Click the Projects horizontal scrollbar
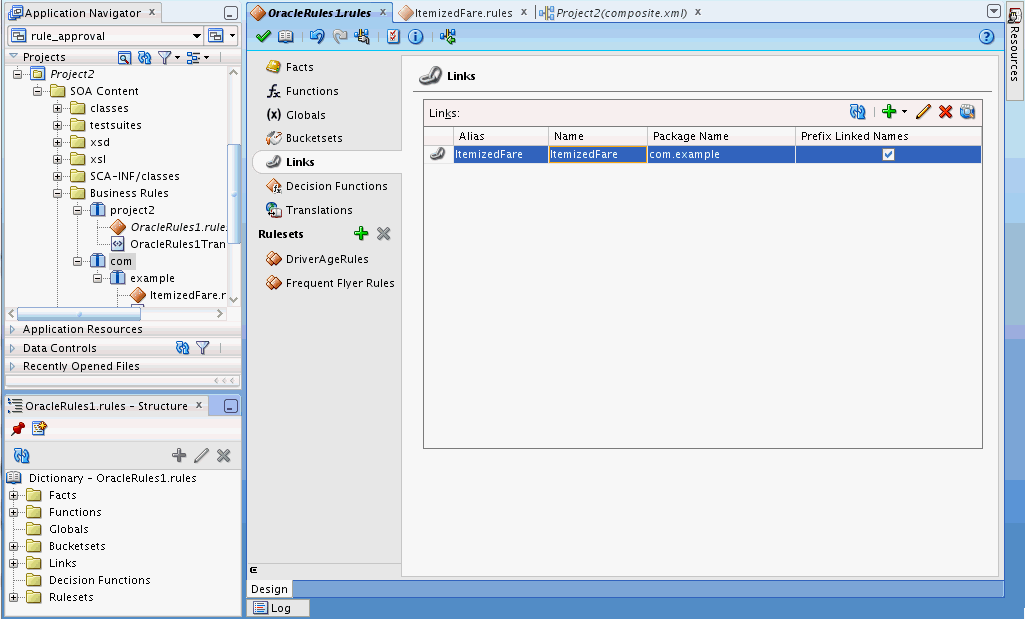Image resolution: width=1025 pixels, height=619 pixels. (78, 314)
